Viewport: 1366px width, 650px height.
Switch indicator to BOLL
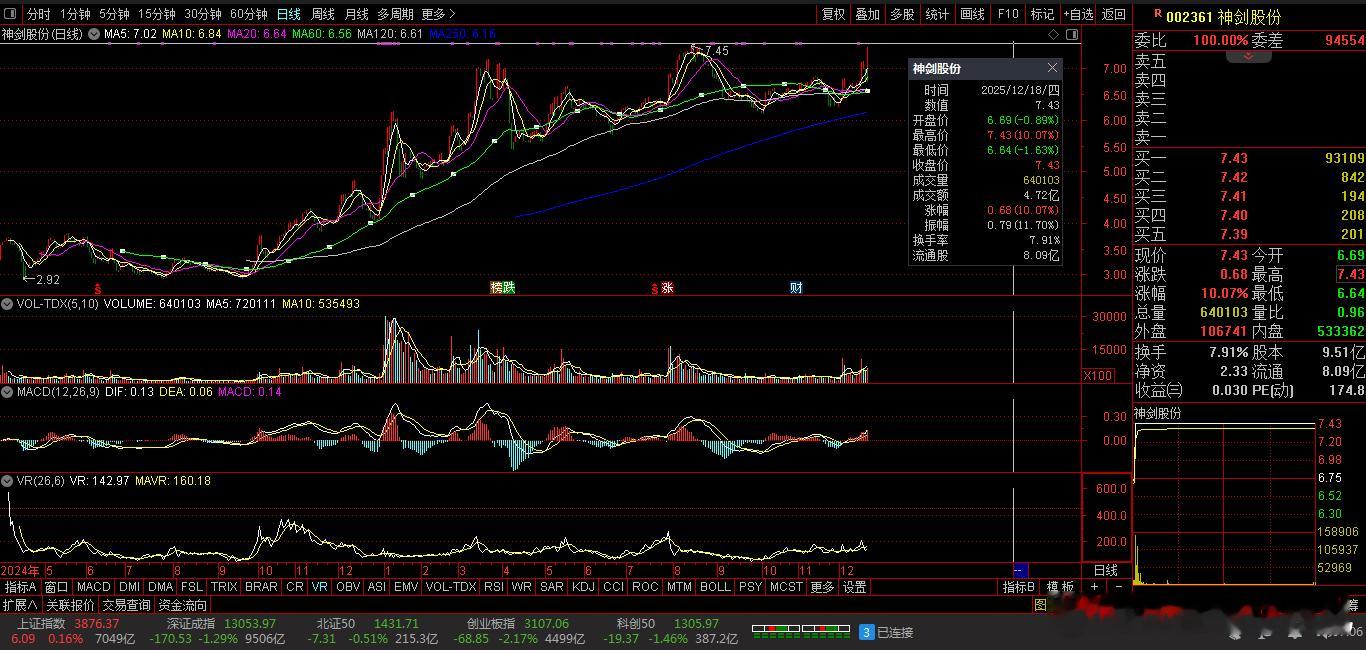pyautogui.click(x=715, y=587)
